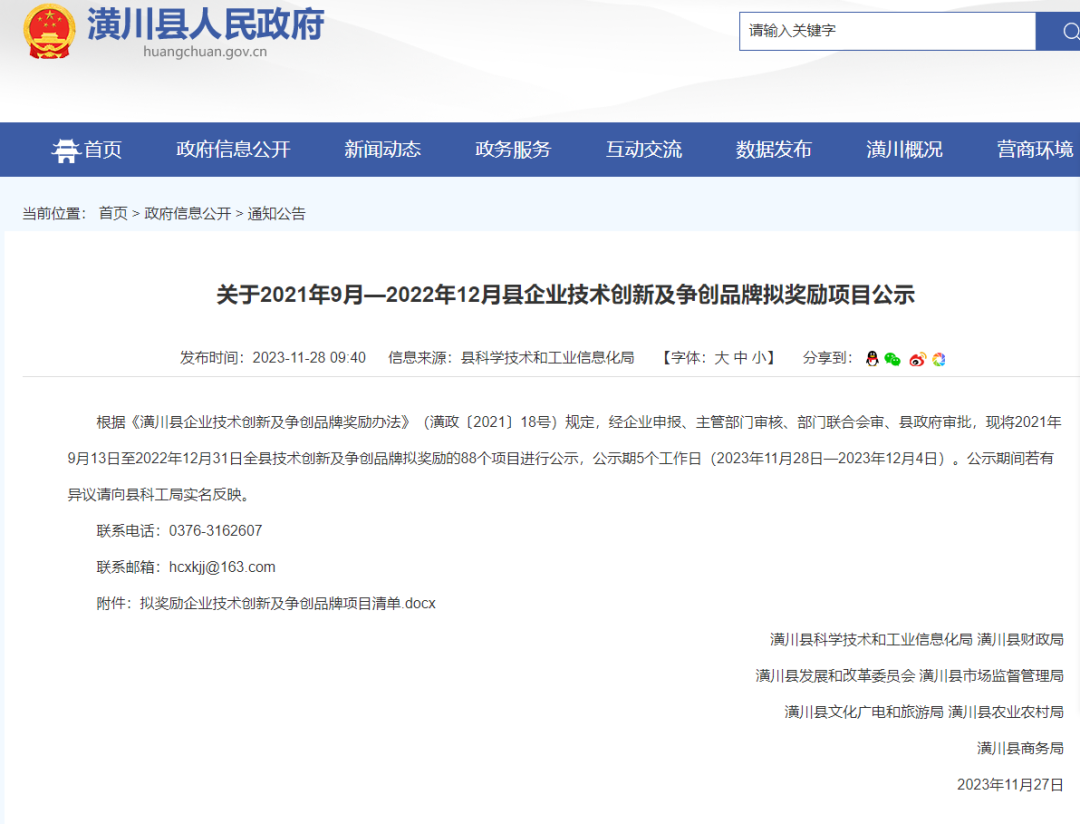The width and height of the screenshot is (1080, 824).
Task: Click the huangchuan.gov.cn domain text
Action: [205, 52]
